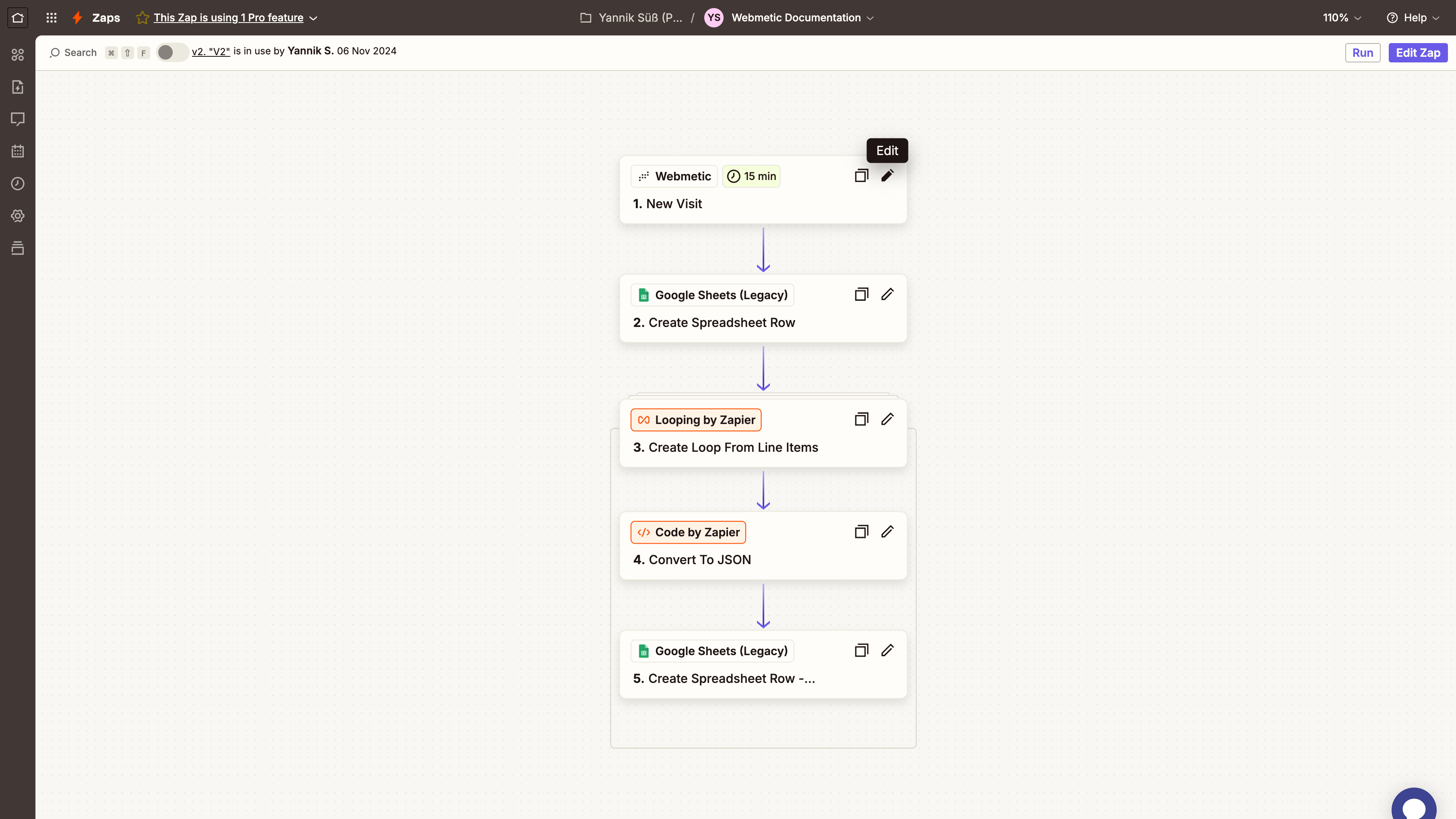This screenshot has width=1456, height=819.
Task: Select the 1. New Visit step title
Action: 667,203
